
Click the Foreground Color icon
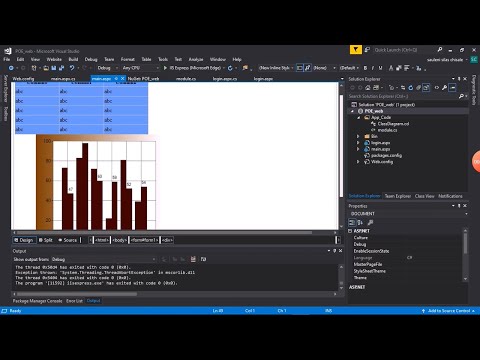pos(391,68)
